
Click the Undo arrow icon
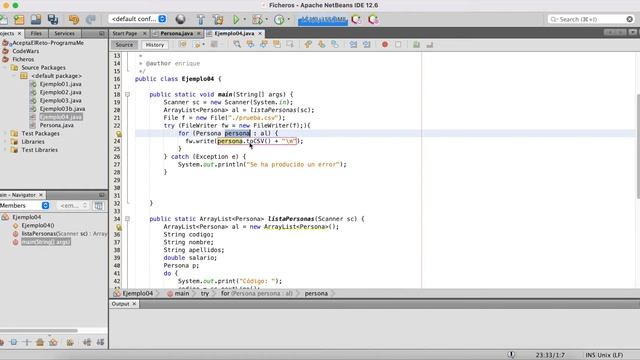[74, 19]
